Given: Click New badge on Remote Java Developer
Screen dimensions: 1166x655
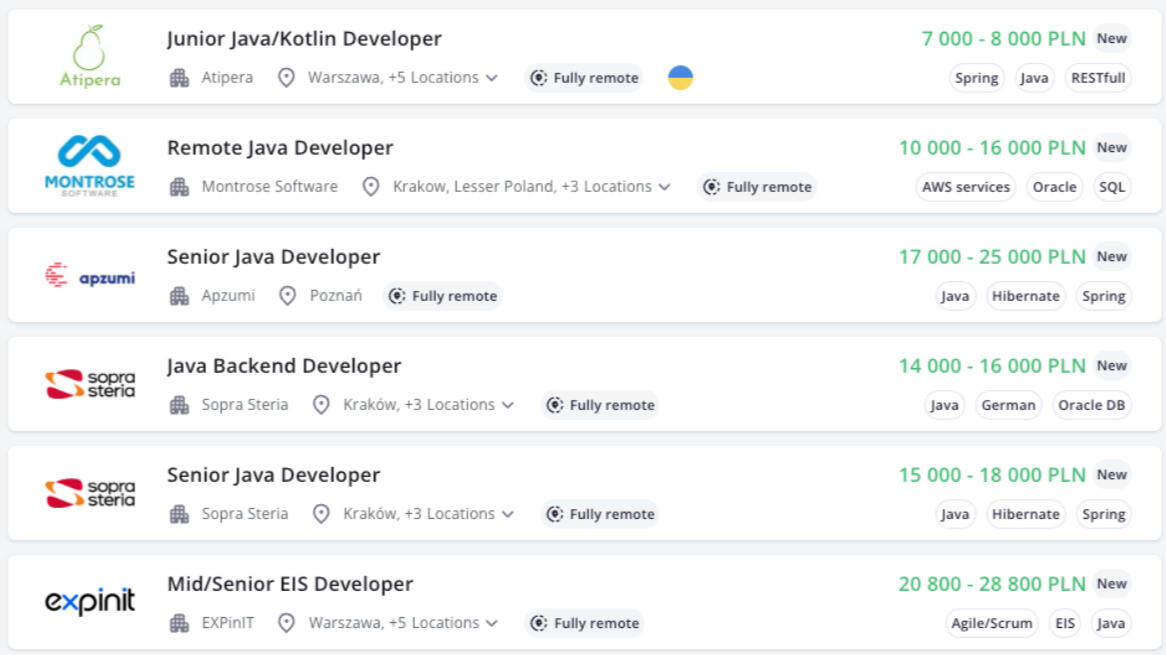Looking at the screenshot, I should (1111, 148).
